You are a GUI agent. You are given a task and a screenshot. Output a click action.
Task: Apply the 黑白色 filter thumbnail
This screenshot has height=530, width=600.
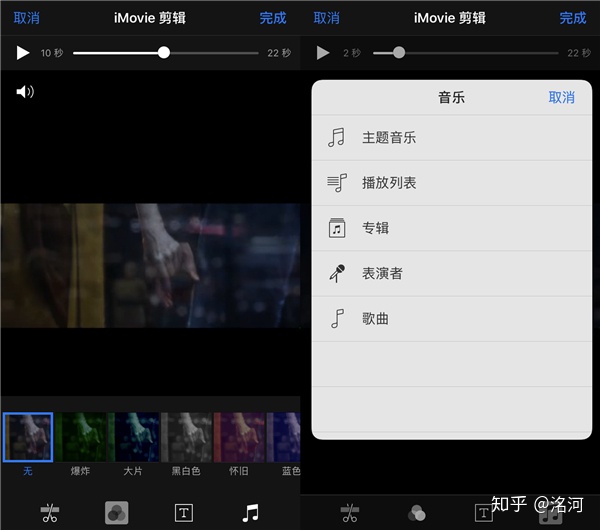point(186,437)
